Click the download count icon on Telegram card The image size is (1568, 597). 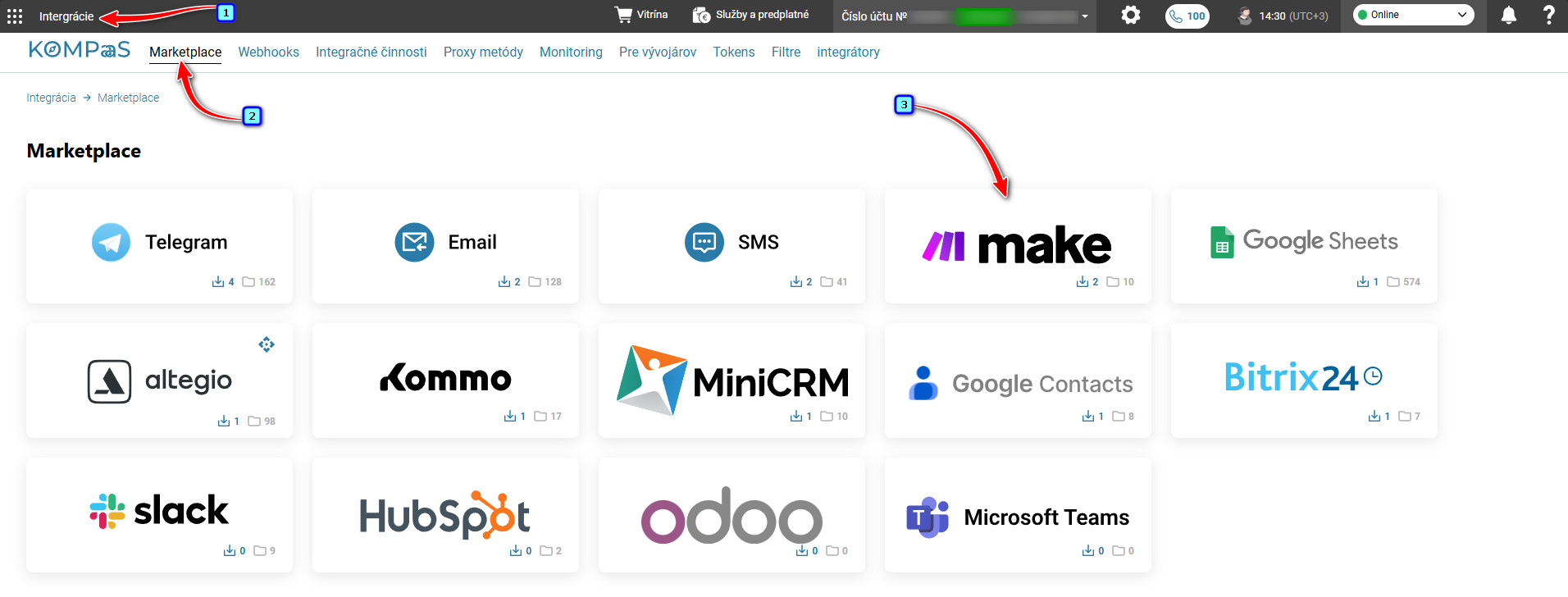point(218,281)
